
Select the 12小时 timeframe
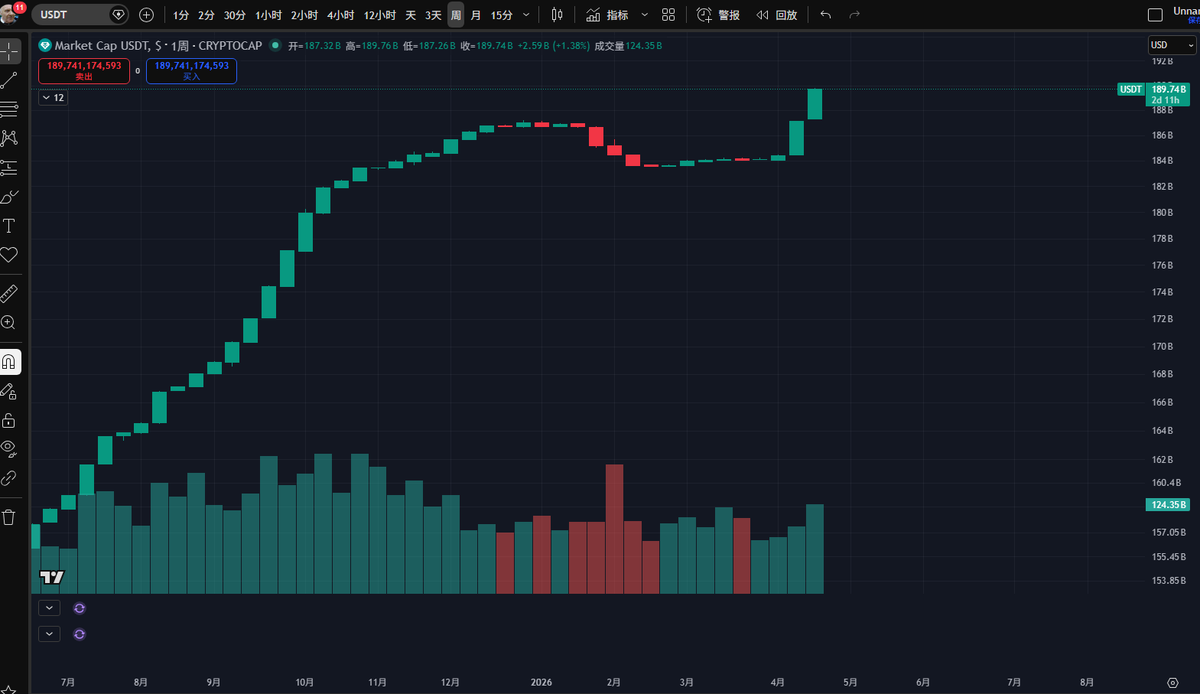(x=379, y=15)
